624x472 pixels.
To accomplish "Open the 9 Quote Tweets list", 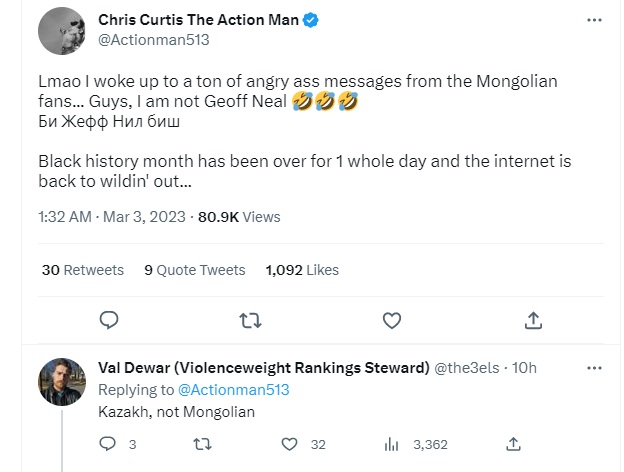I will [x=194, y=270].
